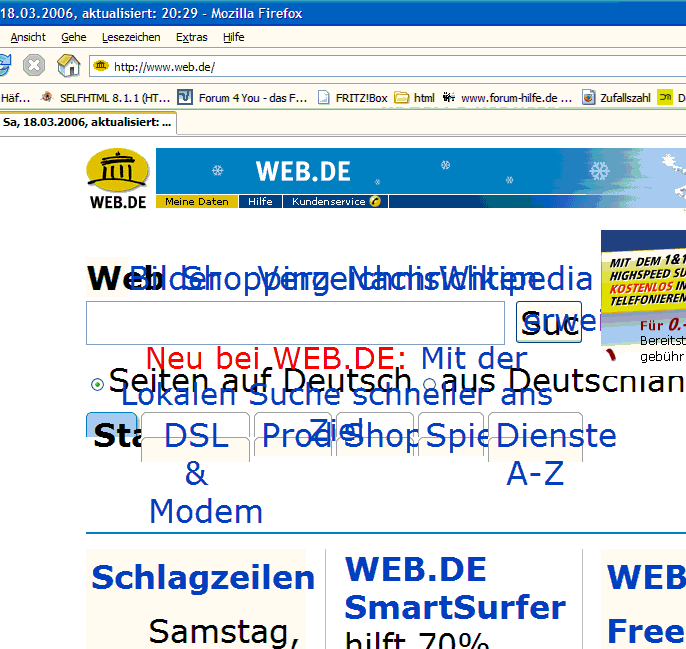Open the html bookmarks folder

(x=415, y=98)
